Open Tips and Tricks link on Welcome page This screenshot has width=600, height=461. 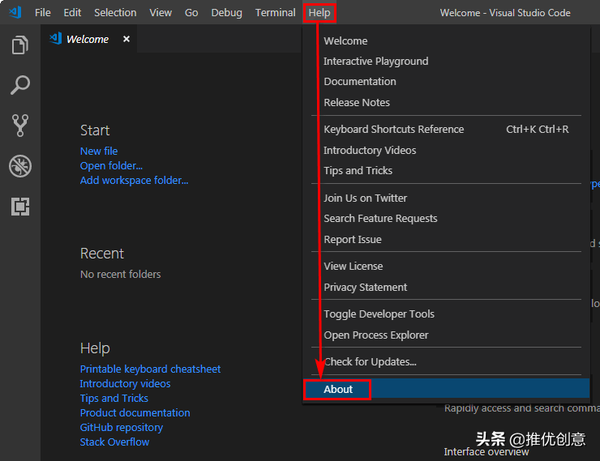pyautogui.click(x=114, y=398)
